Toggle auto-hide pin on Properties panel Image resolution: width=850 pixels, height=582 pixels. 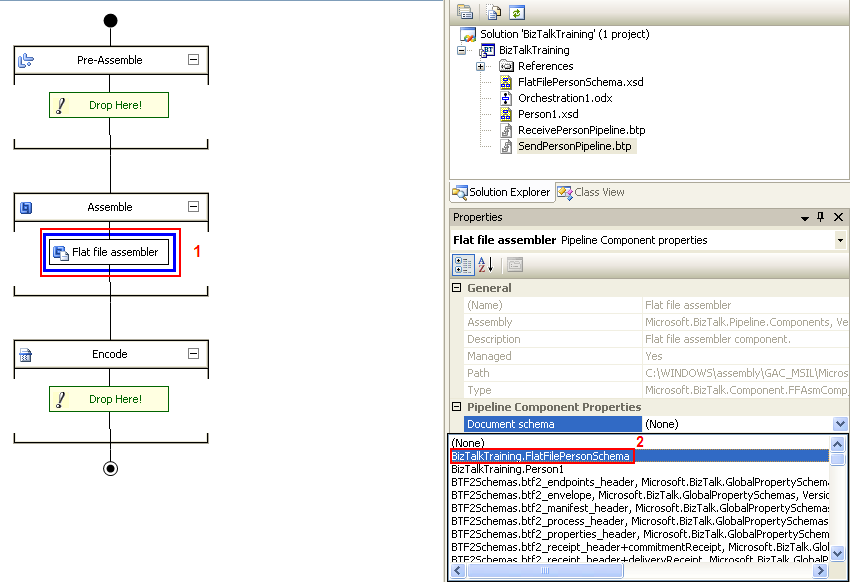pos(821,217)
